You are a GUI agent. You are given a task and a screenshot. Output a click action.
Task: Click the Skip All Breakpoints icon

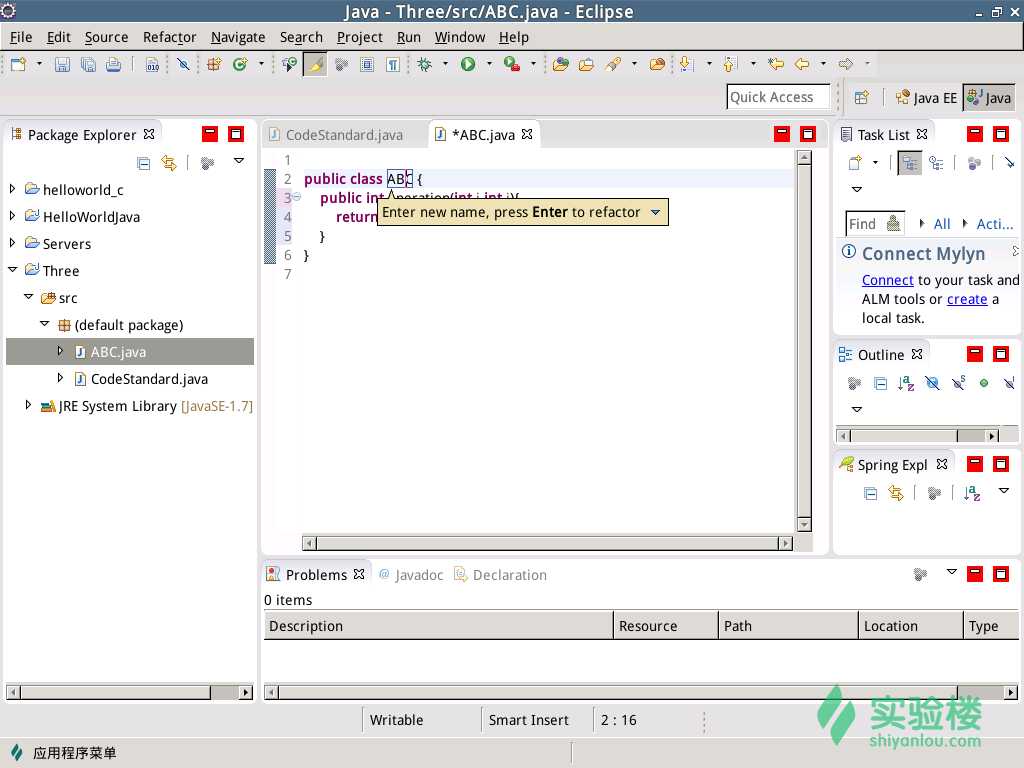tap(184, 64)
